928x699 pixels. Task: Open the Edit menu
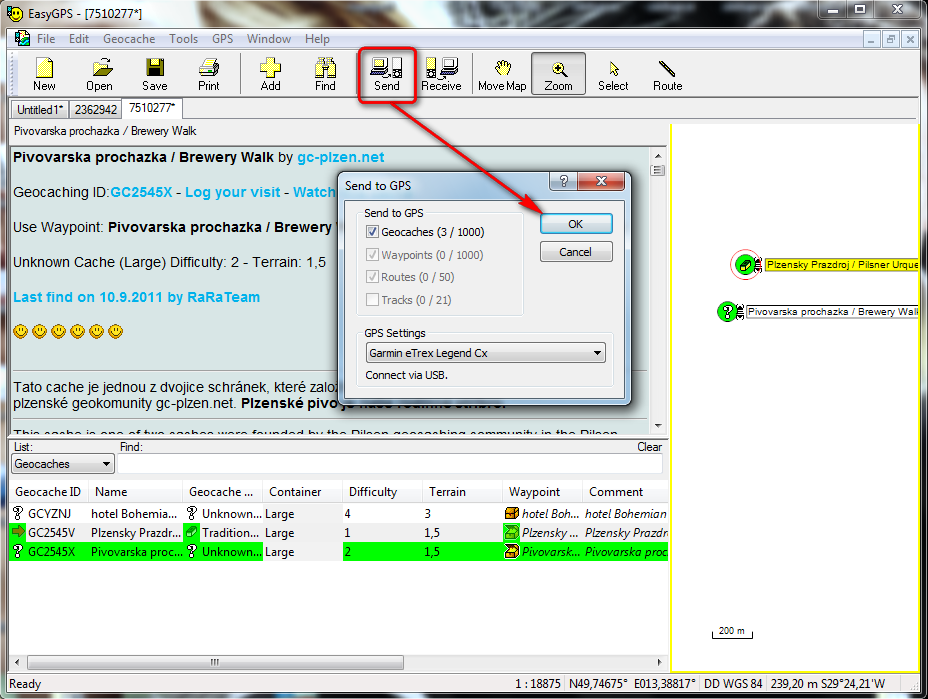[x=79, y=39]
